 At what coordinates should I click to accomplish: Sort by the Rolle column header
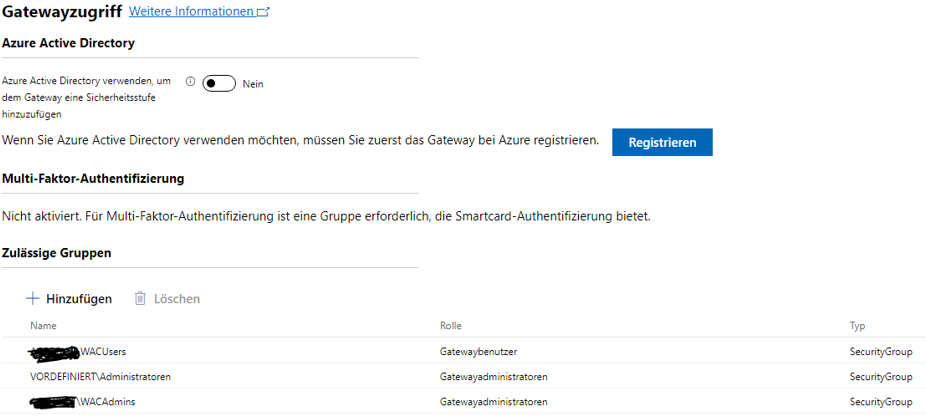coord(450,326)
